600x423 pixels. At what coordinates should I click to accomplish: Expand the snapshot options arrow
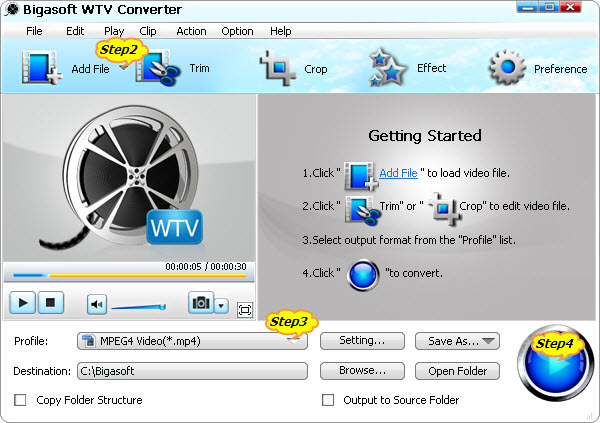(x=221, y=306)
